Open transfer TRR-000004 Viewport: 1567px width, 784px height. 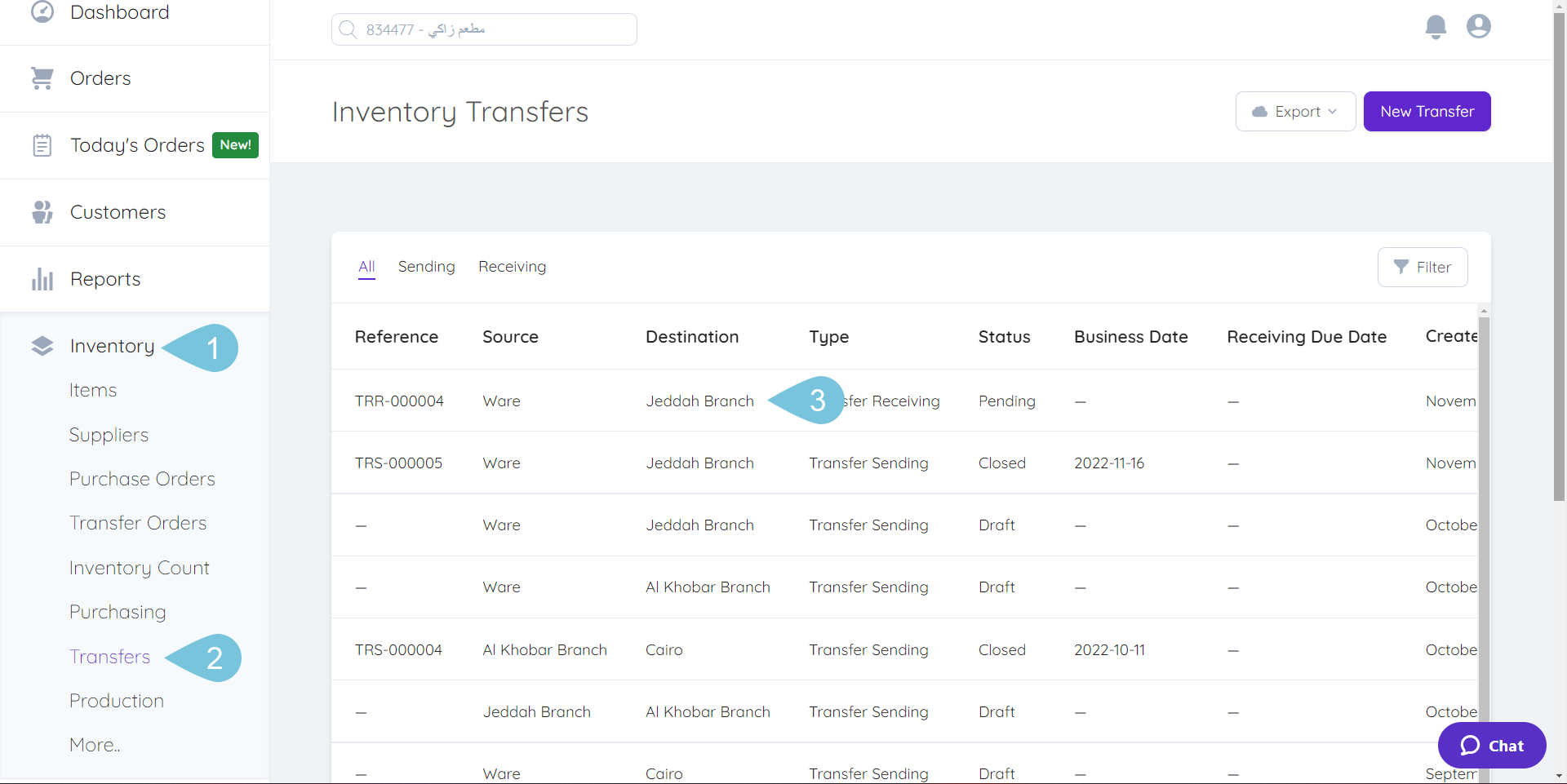coord(399,401)
